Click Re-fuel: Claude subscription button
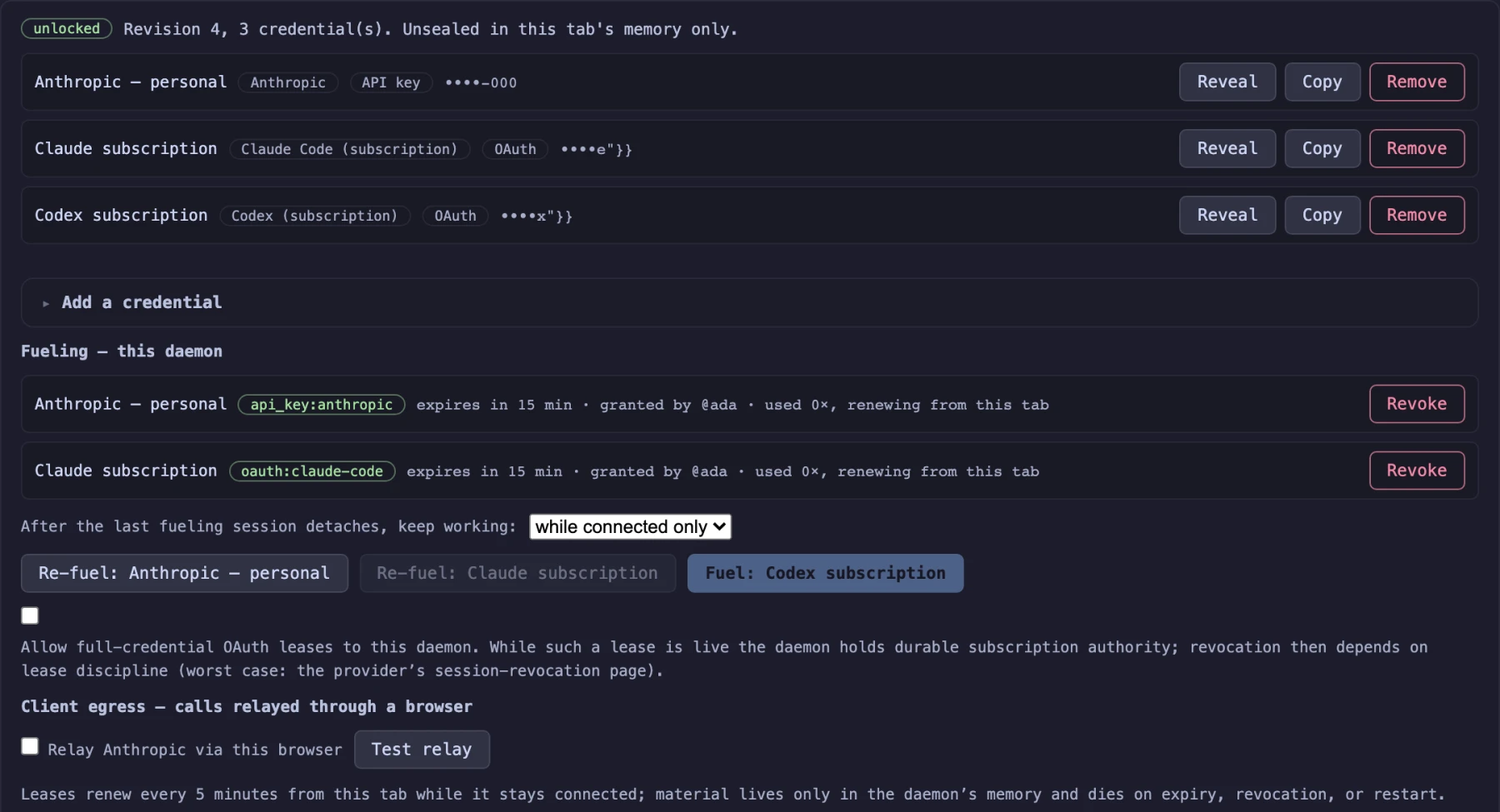The width and height of the screenshot is (1500, 812). [517, 573]
